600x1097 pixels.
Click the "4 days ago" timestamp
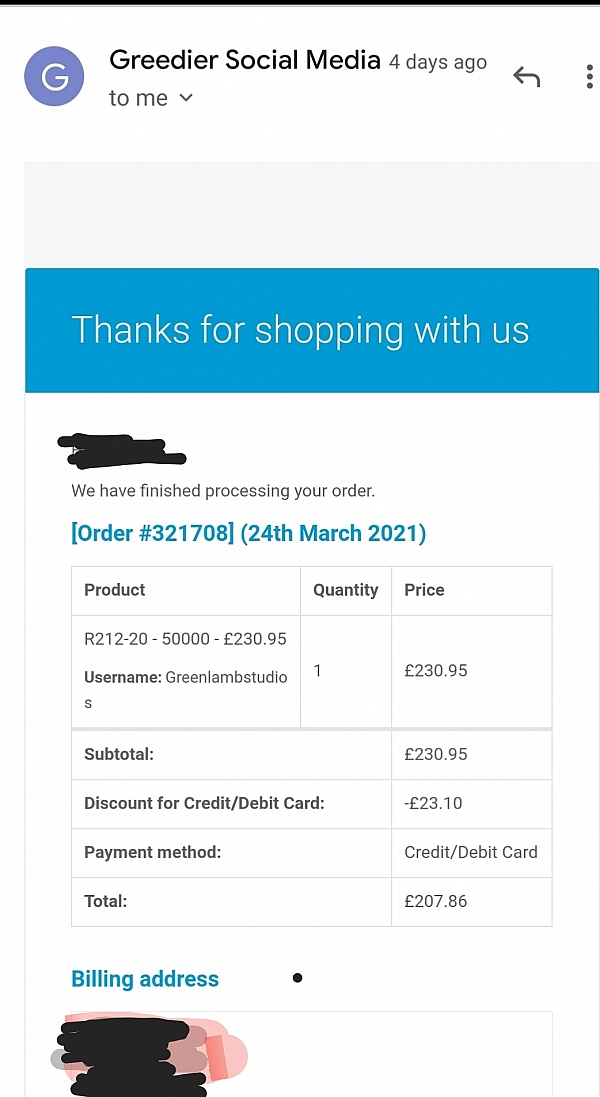pos(438,62)
